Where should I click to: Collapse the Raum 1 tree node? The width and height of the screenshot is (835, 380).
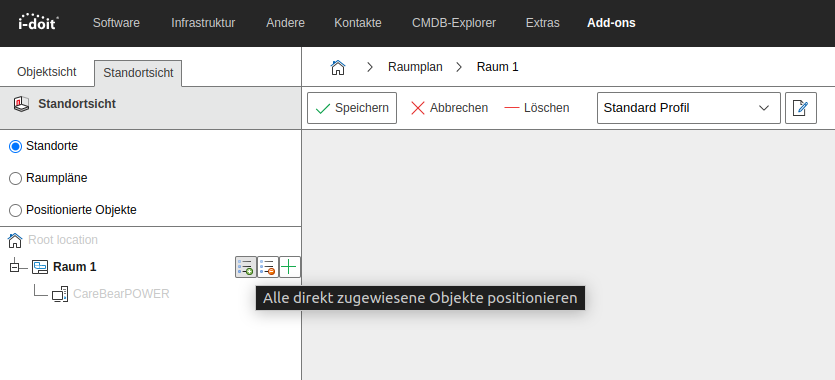[14, 267]
